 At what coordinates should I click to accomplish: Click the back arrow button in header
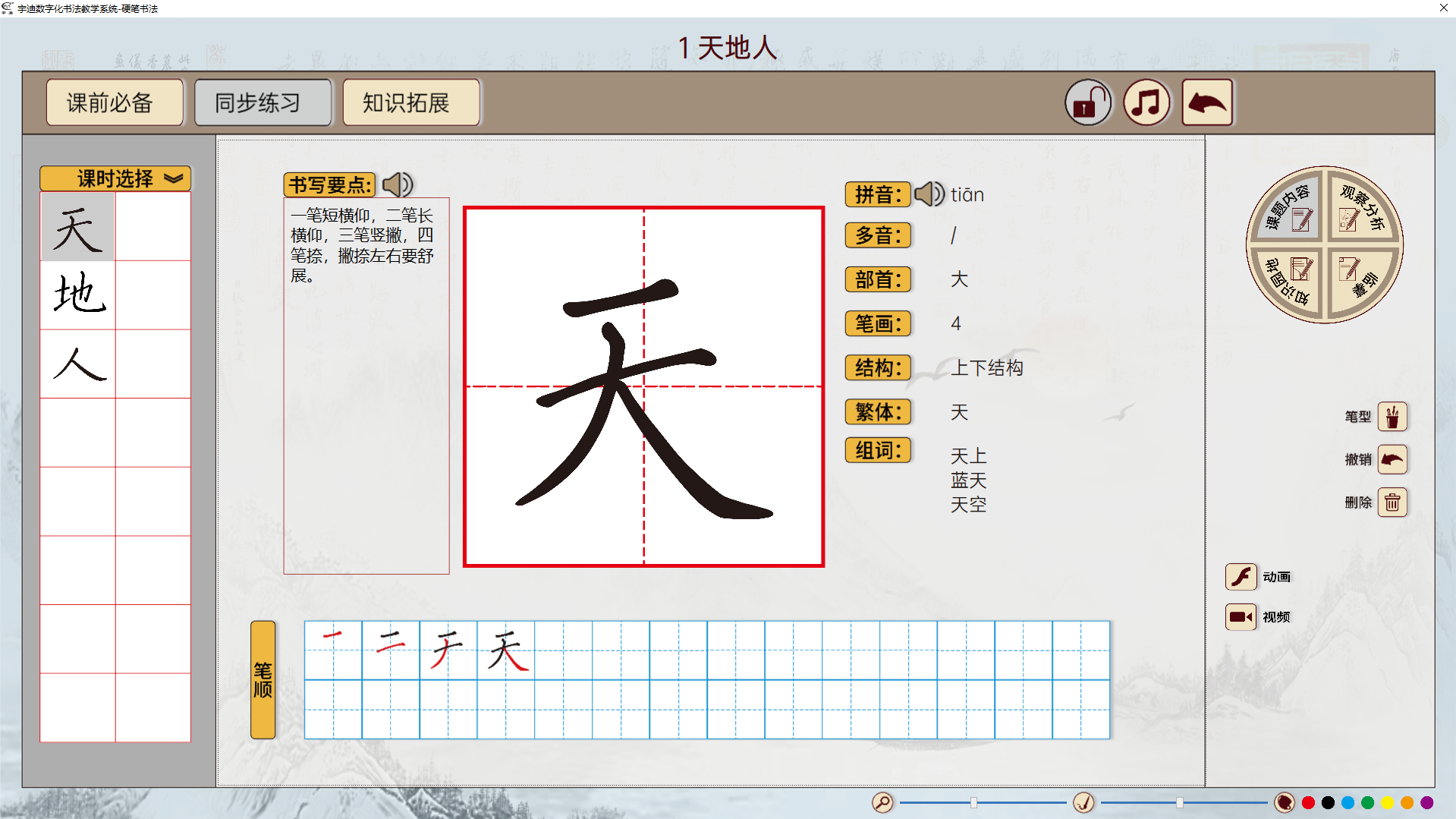[x=1206, y=103]
